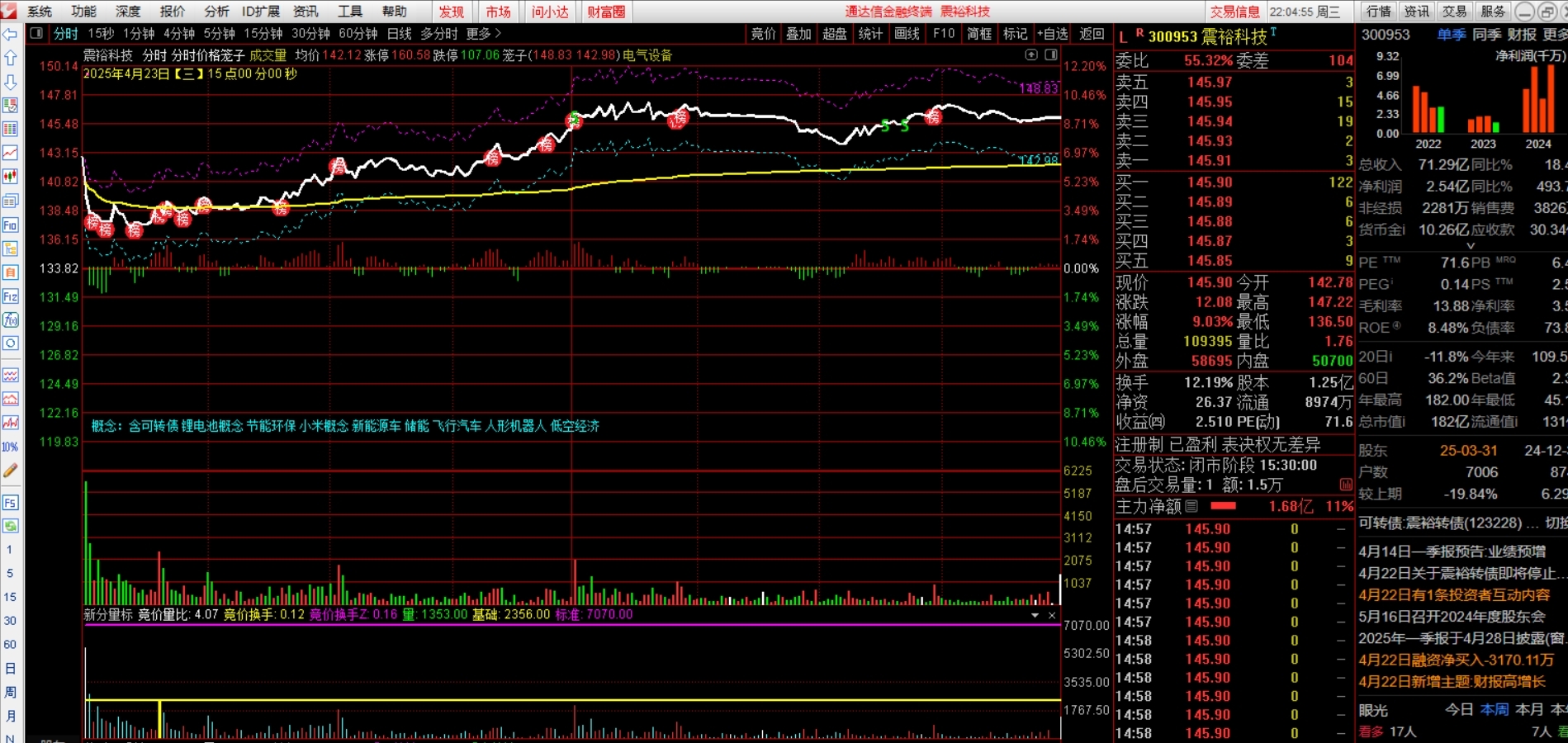Image resolution: width=1568 pixels, height=743 pixels.
Task: Click the 周 weekly period shortcut in sidebar
Action: [10, 692]
